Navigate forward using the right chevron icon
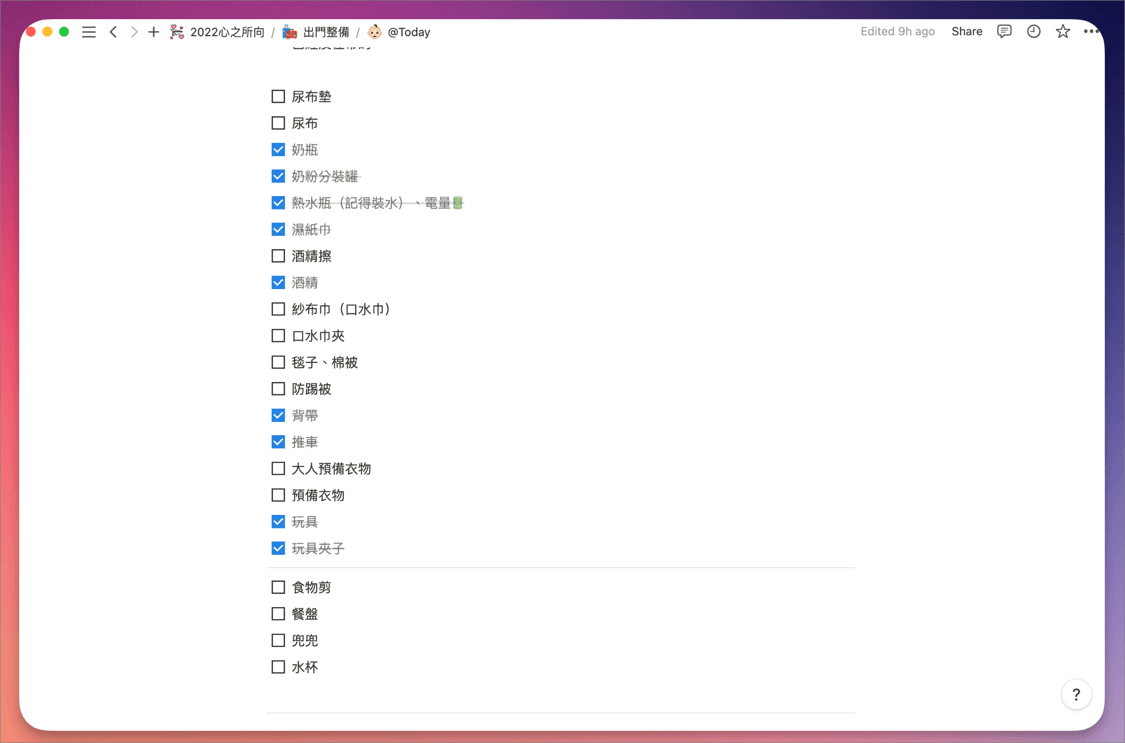 click(x=133, y=31)
